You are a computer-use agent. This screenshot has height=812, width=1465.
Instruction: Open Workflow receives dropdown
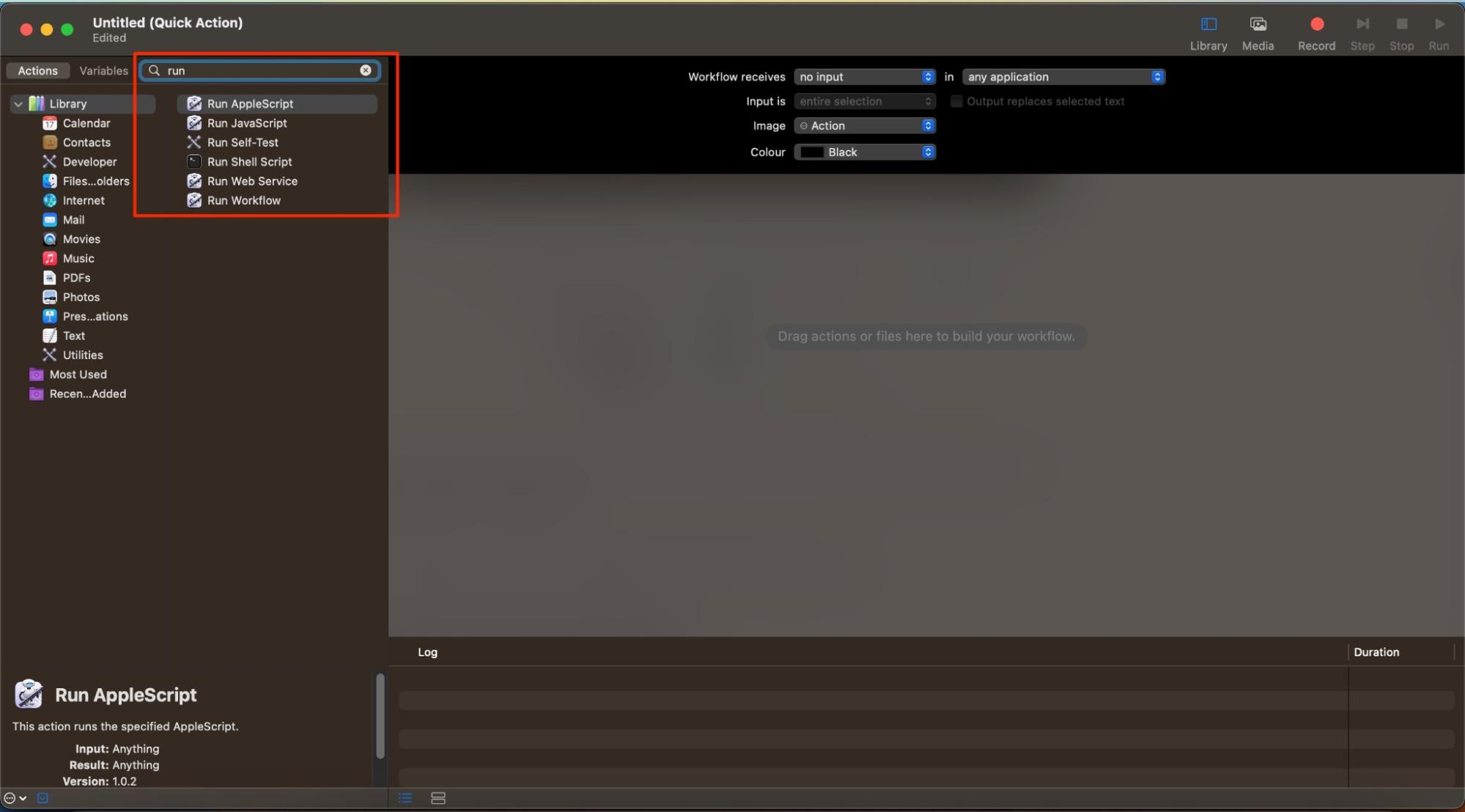click(865, 77)
